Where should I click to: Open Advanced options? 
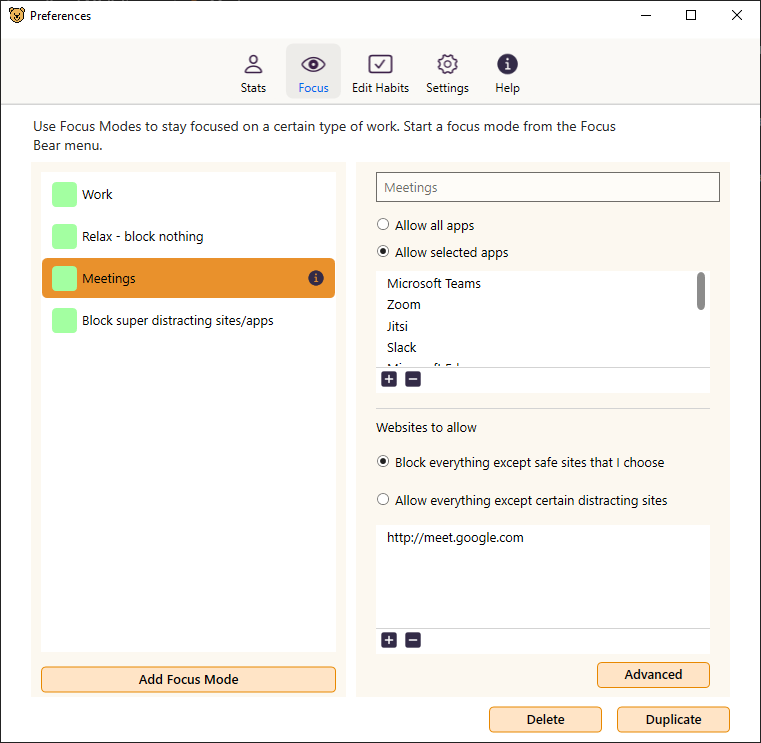pos(653,675)
